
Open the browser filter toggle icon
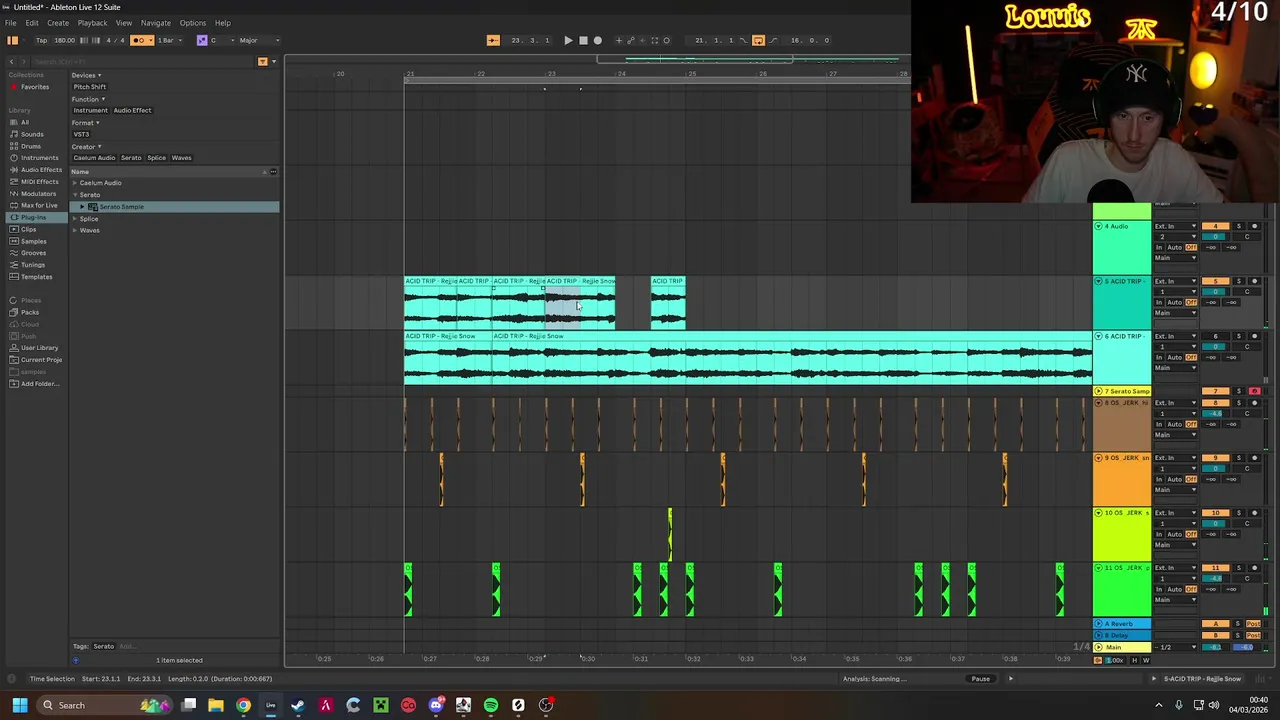[x=263, y=61]
